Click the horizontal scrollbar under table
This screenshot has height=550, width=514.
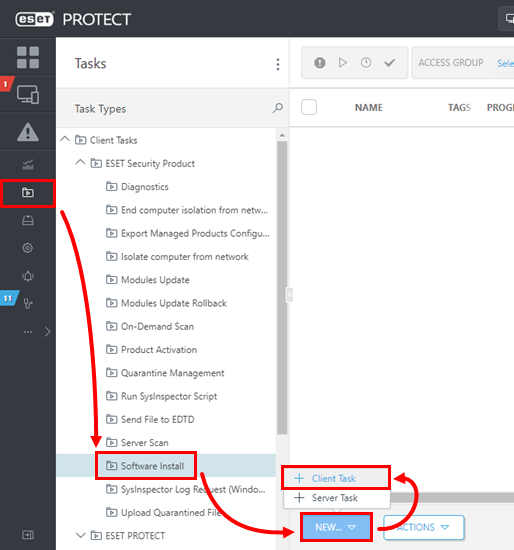452,497
